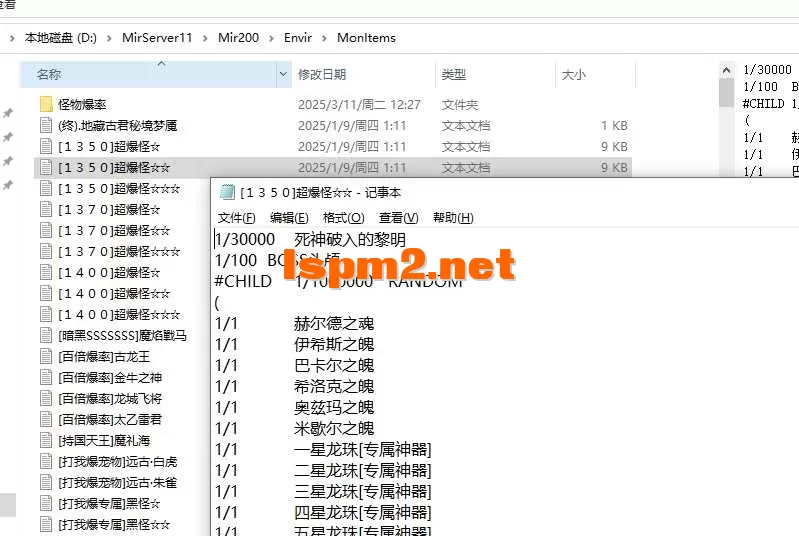Viewport: 799px width, 536px height.
Task: Click the [1 3 7 0]超爆怪☆ file icon
Action: (x=46, y=209)
